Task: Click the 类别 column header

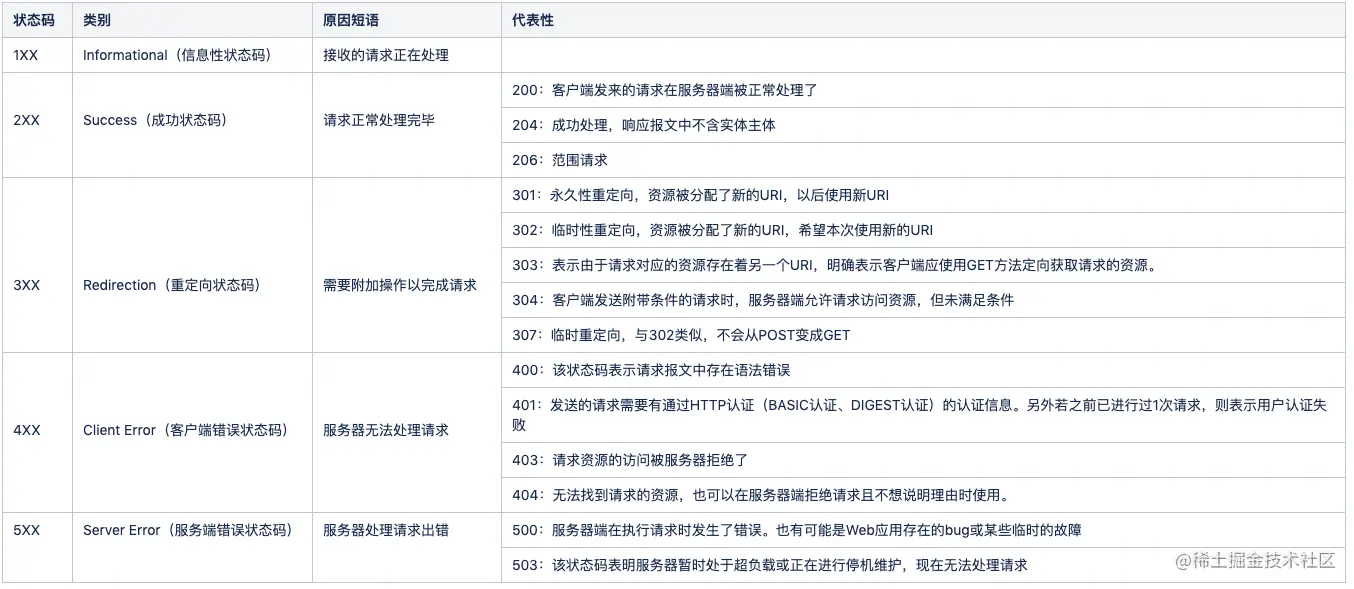Action: coord(192,20)
